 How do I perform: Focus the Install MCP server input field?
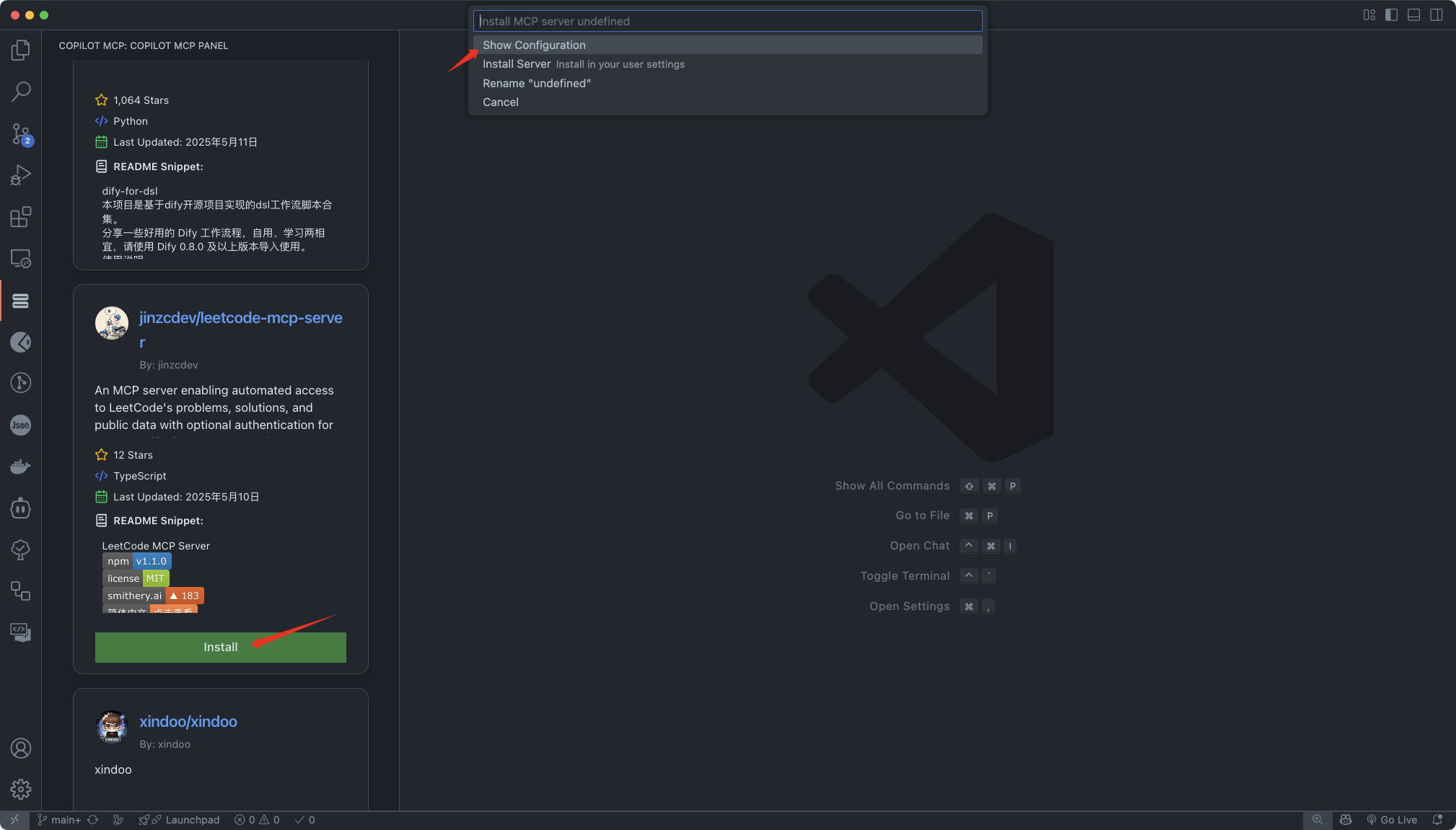pos(728,21)
